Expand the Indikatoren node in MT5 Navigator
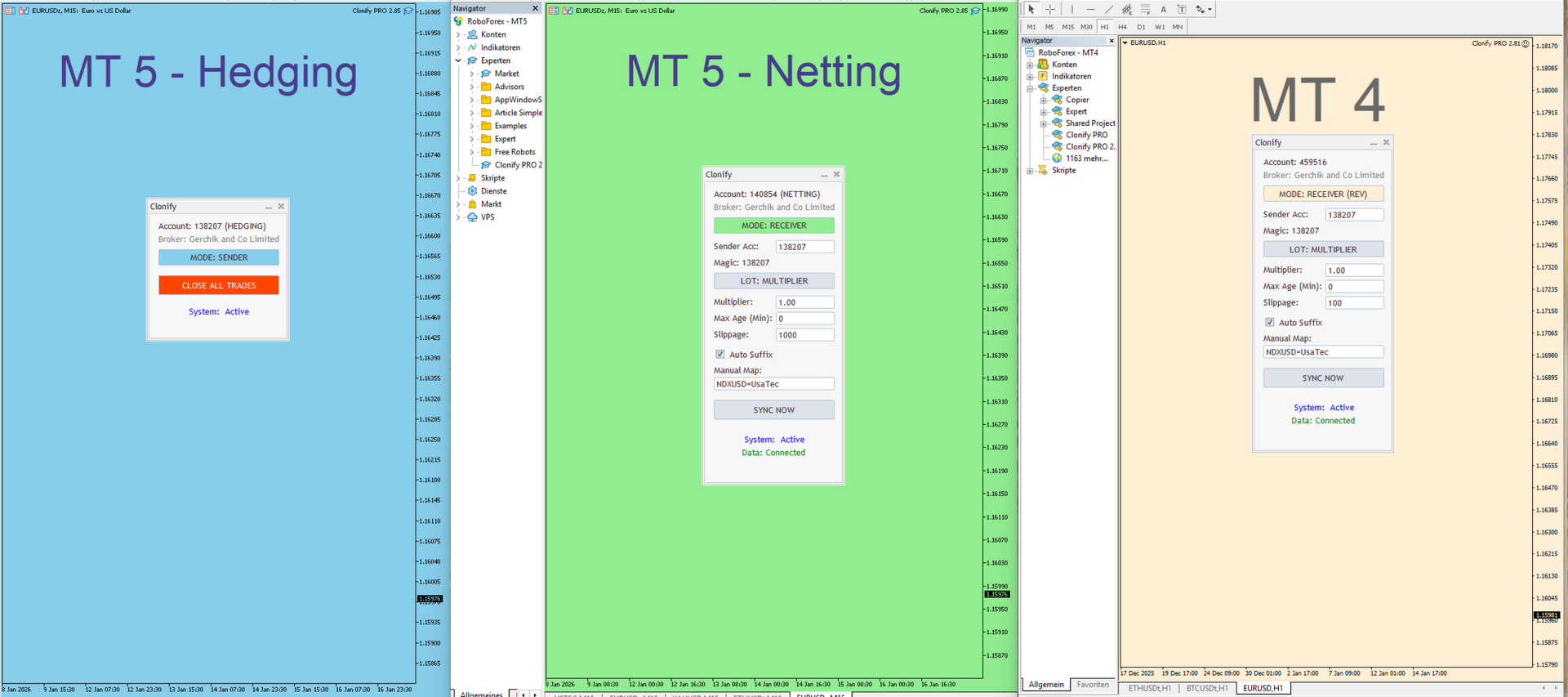Image resolution: width=1568 pixels, height=697 pixels. click(x=458, y=47)
